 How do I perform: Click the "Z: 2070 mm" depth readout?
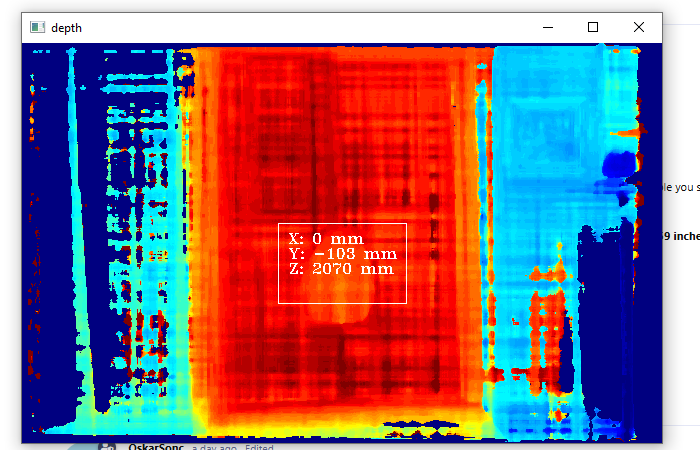(x=340, y=269)
